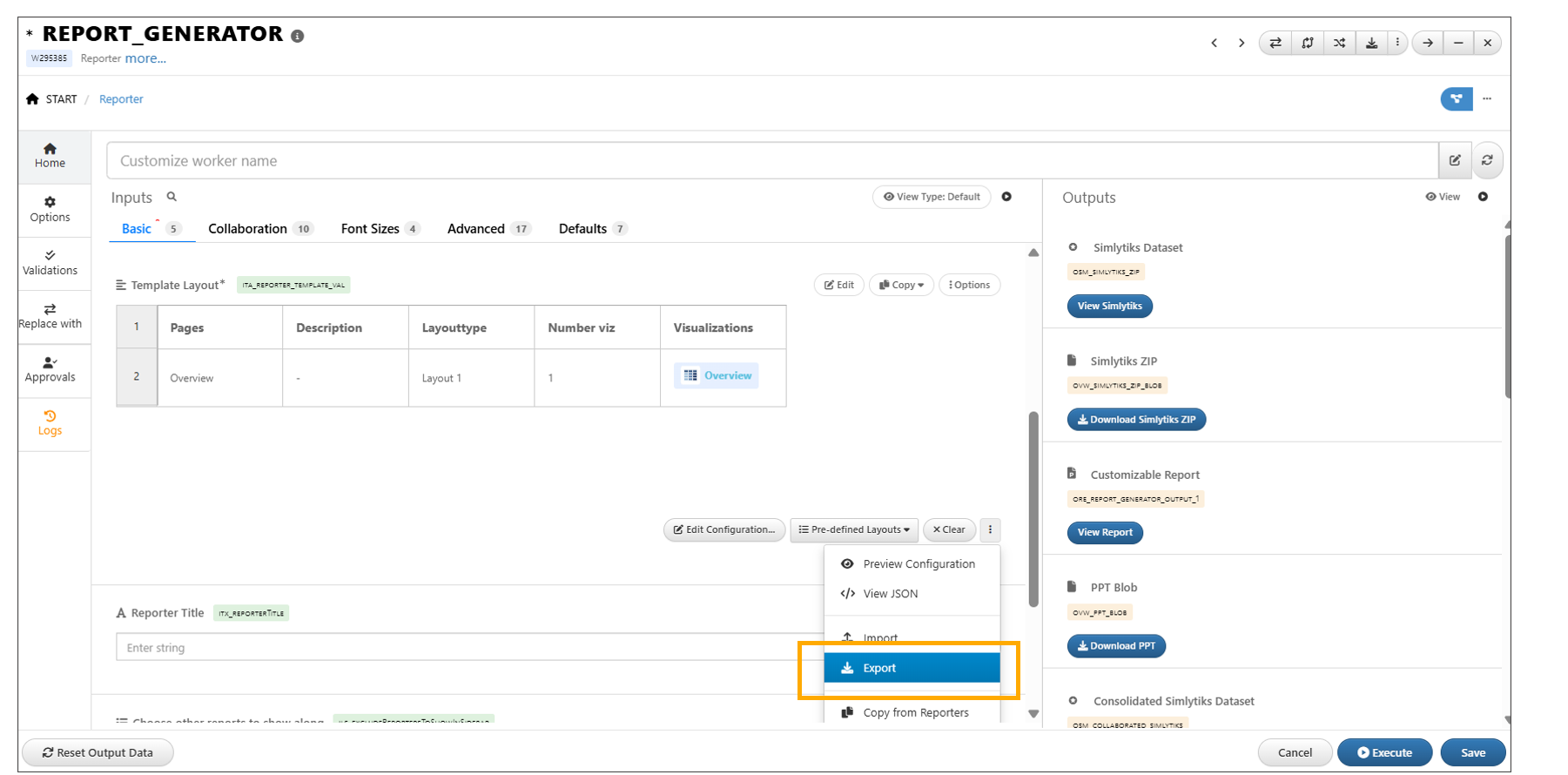
Task: Select Export from the context menu
Action: point(911,668)
